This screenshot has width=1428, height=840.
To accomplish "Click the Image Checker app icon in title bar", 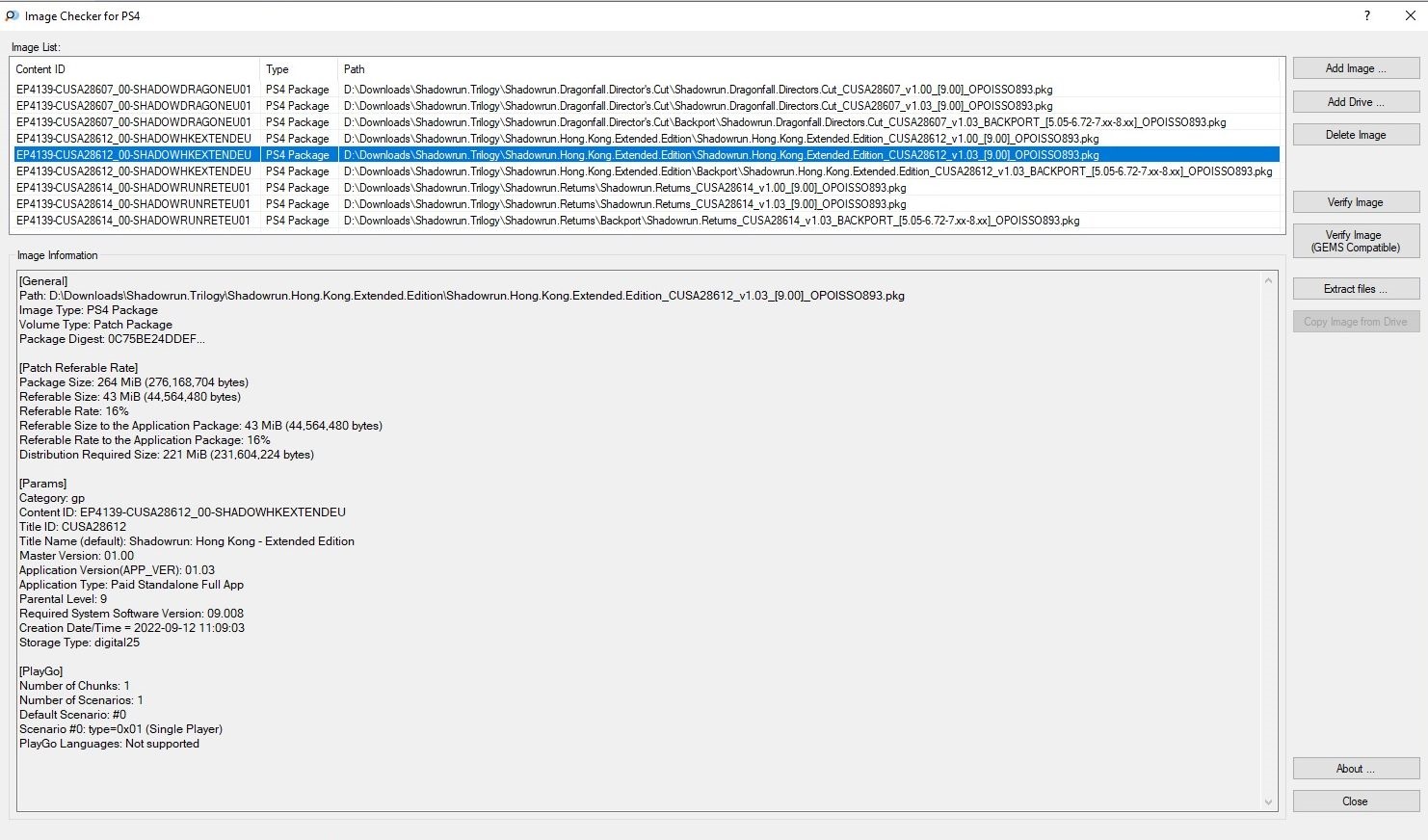I will point(12,15).
